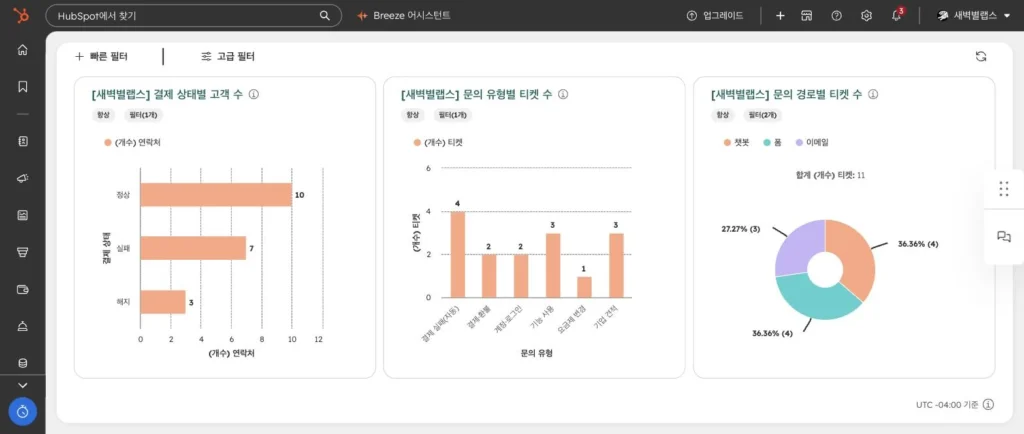This screenshot has width=1024, height=434.
Task: Click 항상 tag in 결제 상태별 card
Action: click(x=103, y=115)
